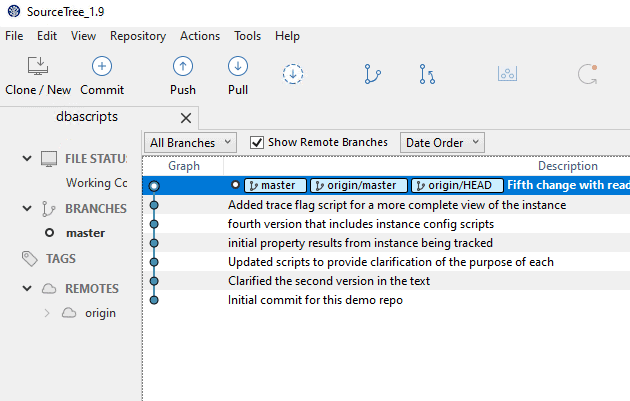Click the Fetch dashed-circle icon

(293, 74)
